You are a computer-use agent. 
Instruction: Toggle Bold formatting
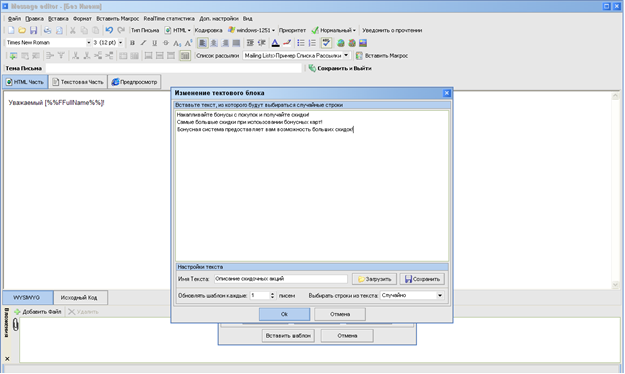click(x=132, y=43)
